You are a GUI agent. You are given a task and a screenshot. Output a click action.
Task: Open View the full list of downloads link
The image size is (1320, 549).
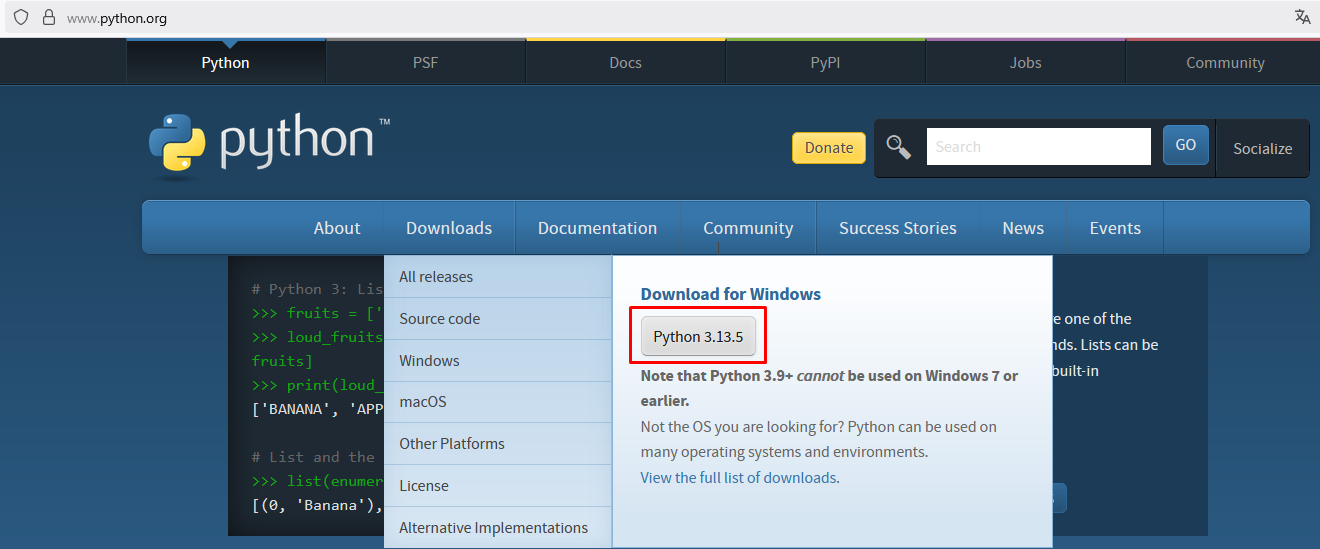pyautogui.click(x=738, y=478)
